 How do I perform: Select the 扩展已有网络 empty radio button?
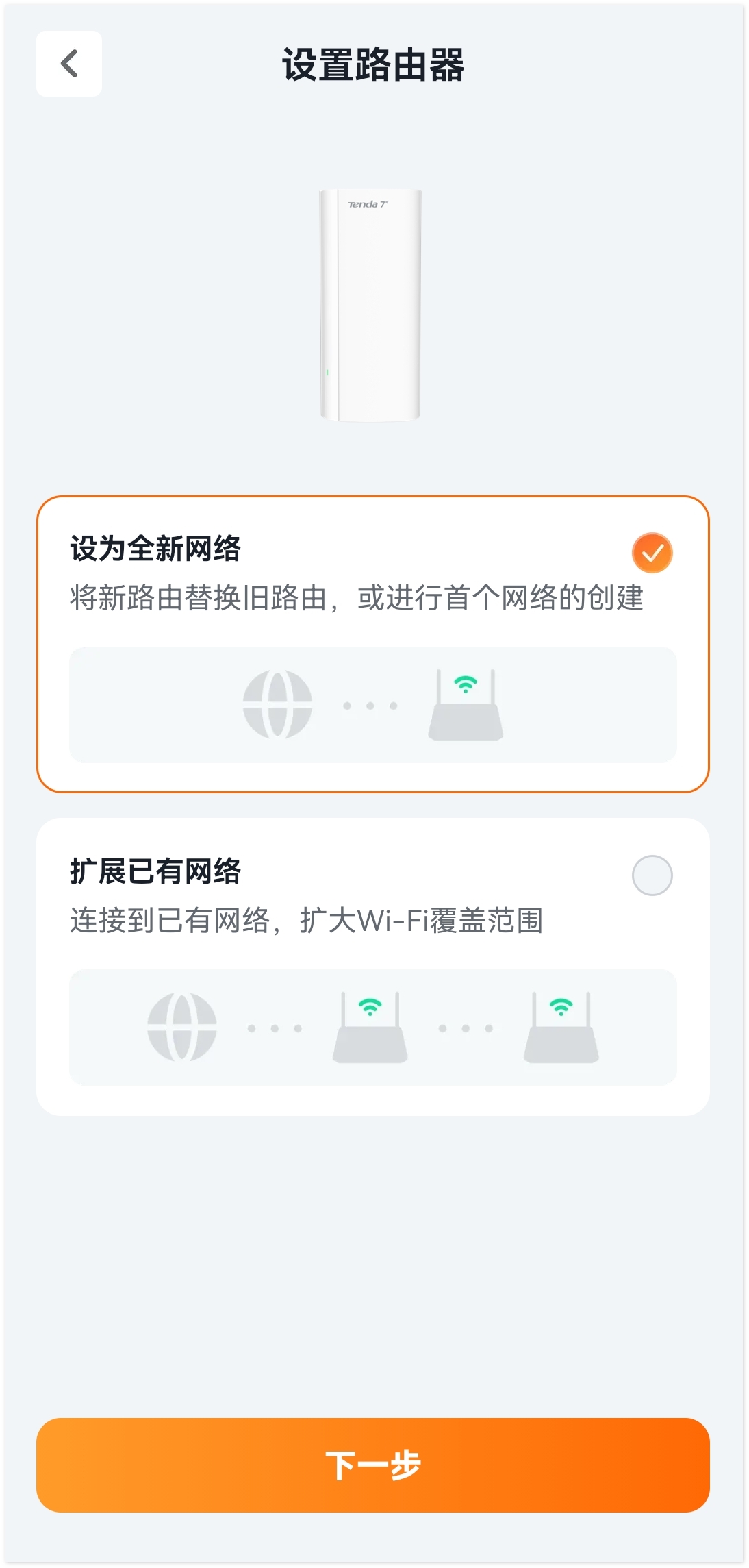click(x=652, y=875)
